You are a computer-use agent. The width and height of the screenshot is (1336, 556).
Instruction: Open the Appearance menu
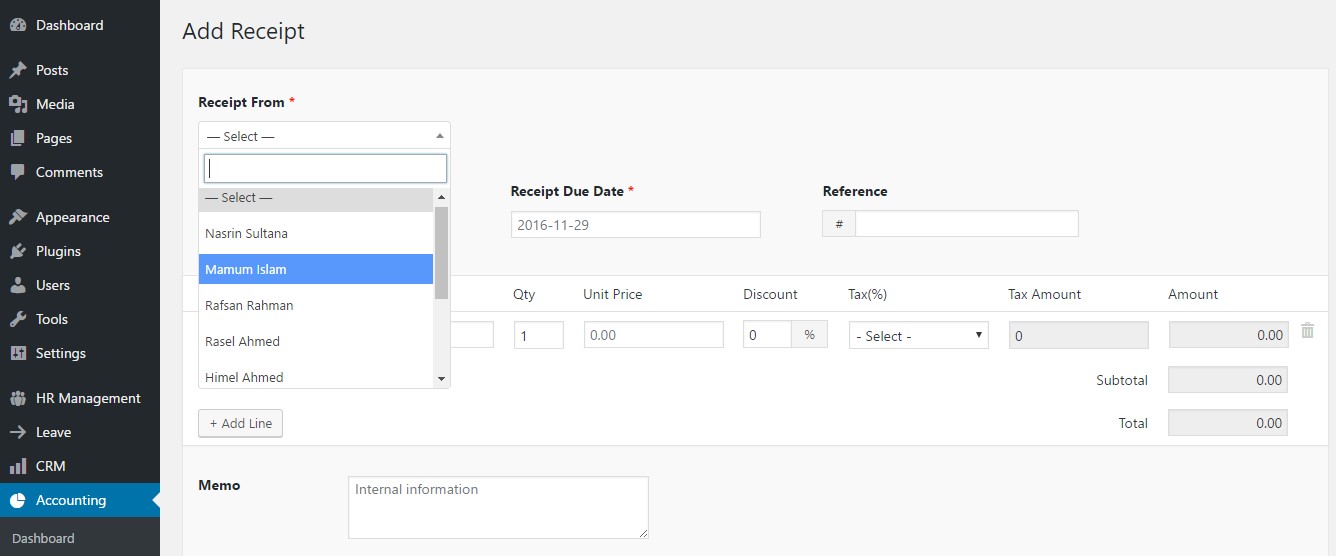(80, 217)
